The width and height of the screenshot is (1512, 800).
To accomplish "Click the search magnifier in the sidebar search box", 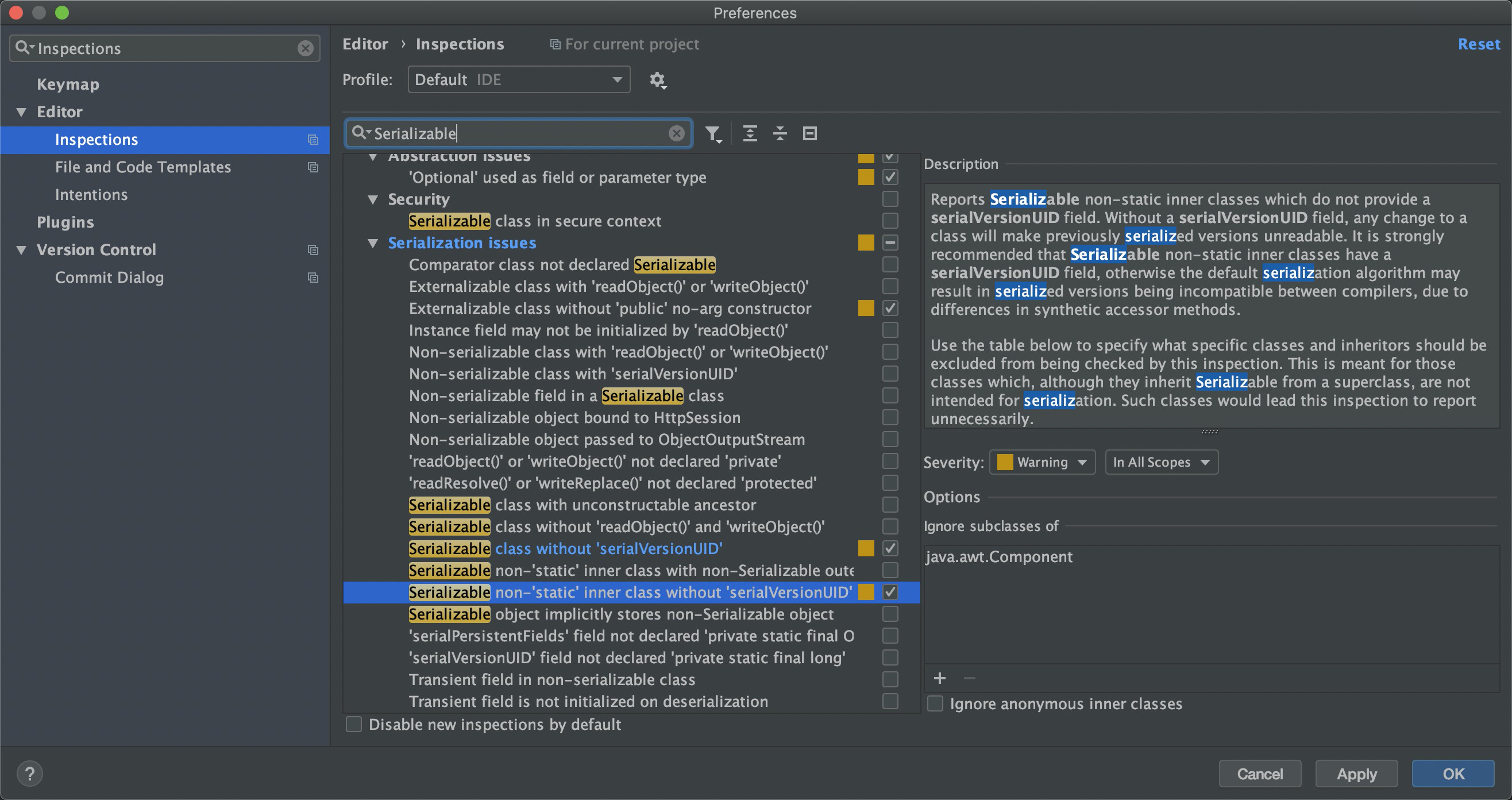I will point(24,48).
